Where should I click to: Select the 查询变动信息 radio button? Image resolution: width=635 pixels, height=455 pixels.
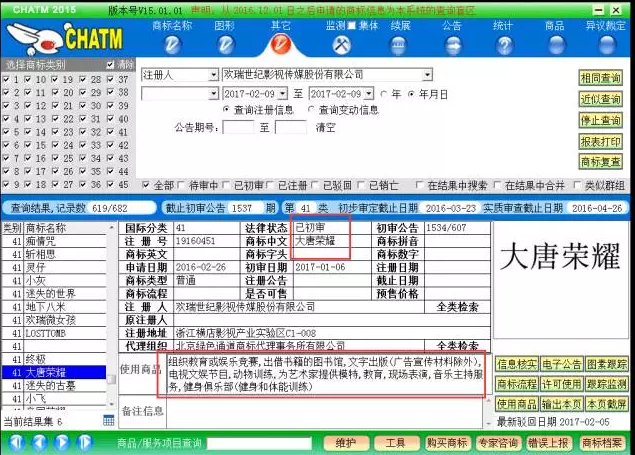click(311, 110)
